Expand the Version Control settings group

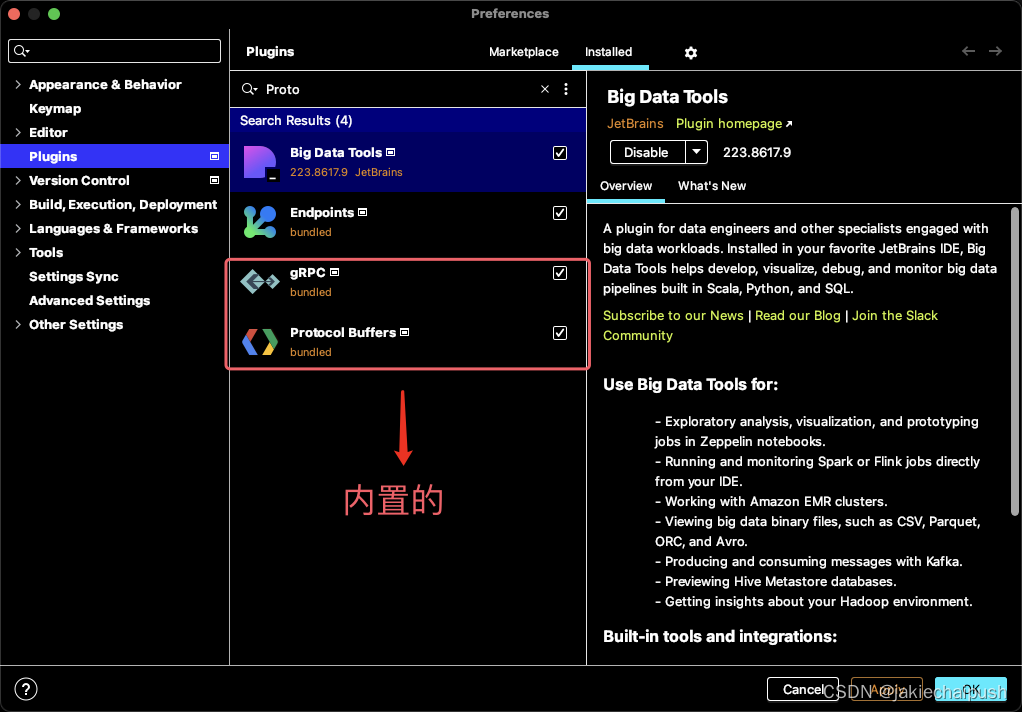(18, 181)
